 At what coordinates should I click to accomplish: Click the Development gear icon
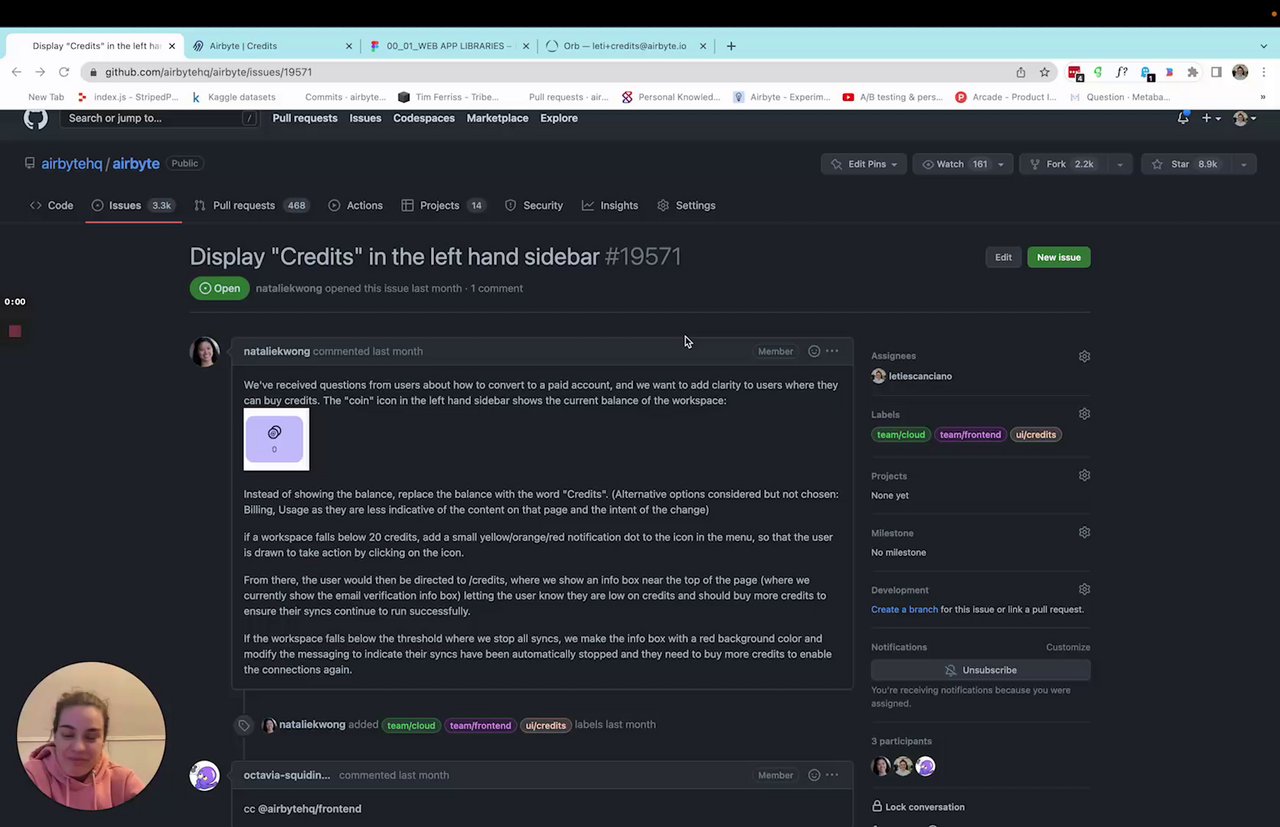[1084, 590]
